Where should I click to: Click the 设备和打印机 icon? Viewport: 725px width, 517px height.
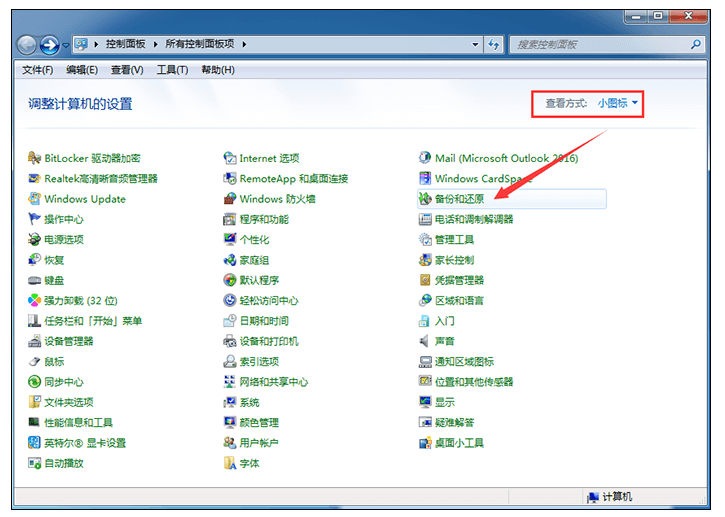tap(230, 341)
